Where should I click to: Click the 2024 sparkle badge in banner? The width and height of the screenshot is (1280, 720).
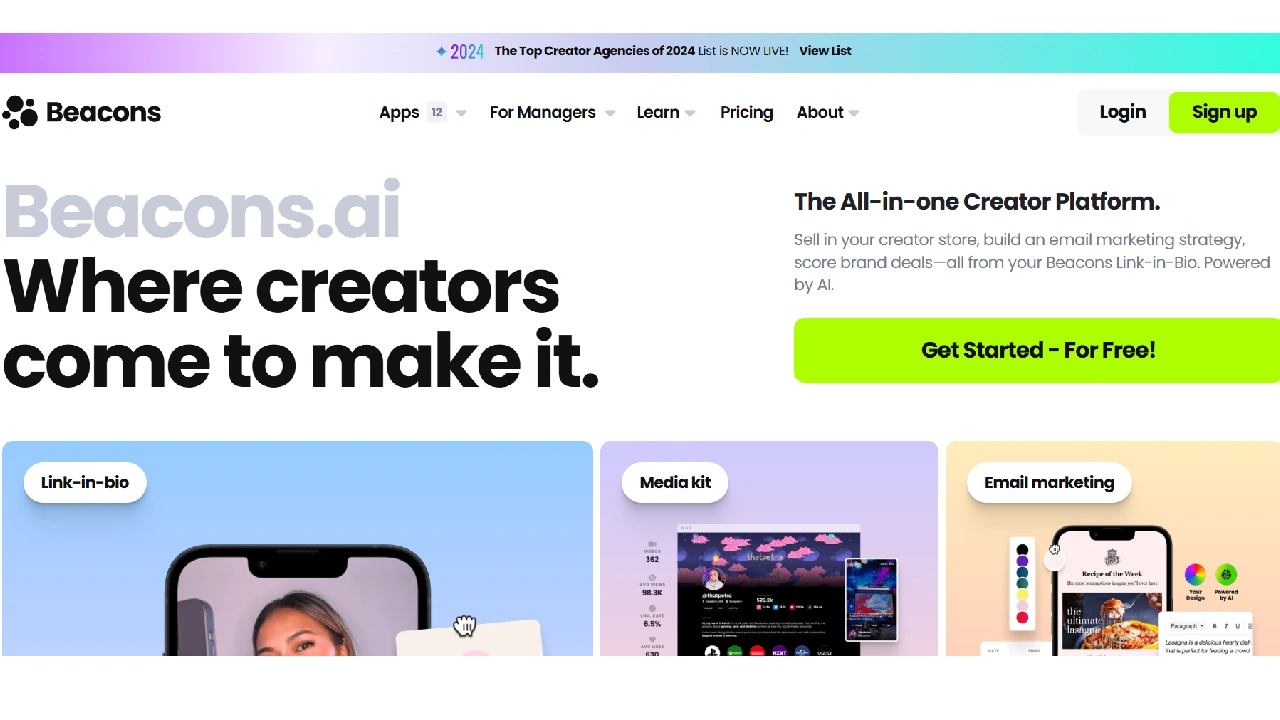(460, 51)
